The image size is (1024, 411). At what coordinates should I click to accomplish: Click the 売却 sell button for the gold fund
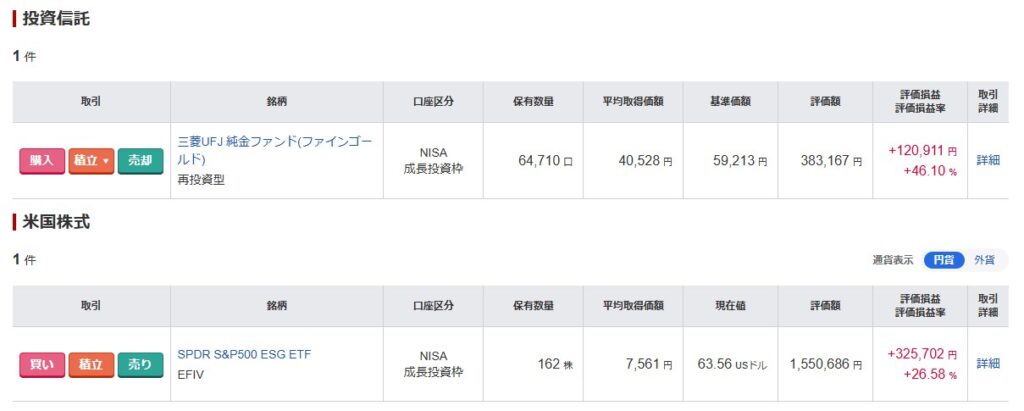point(140,161)
